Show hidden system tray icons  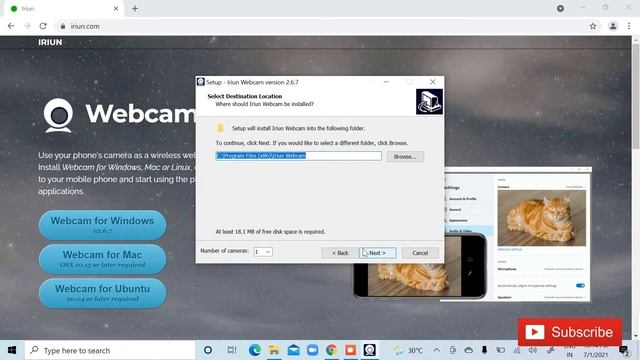(436, 350)
